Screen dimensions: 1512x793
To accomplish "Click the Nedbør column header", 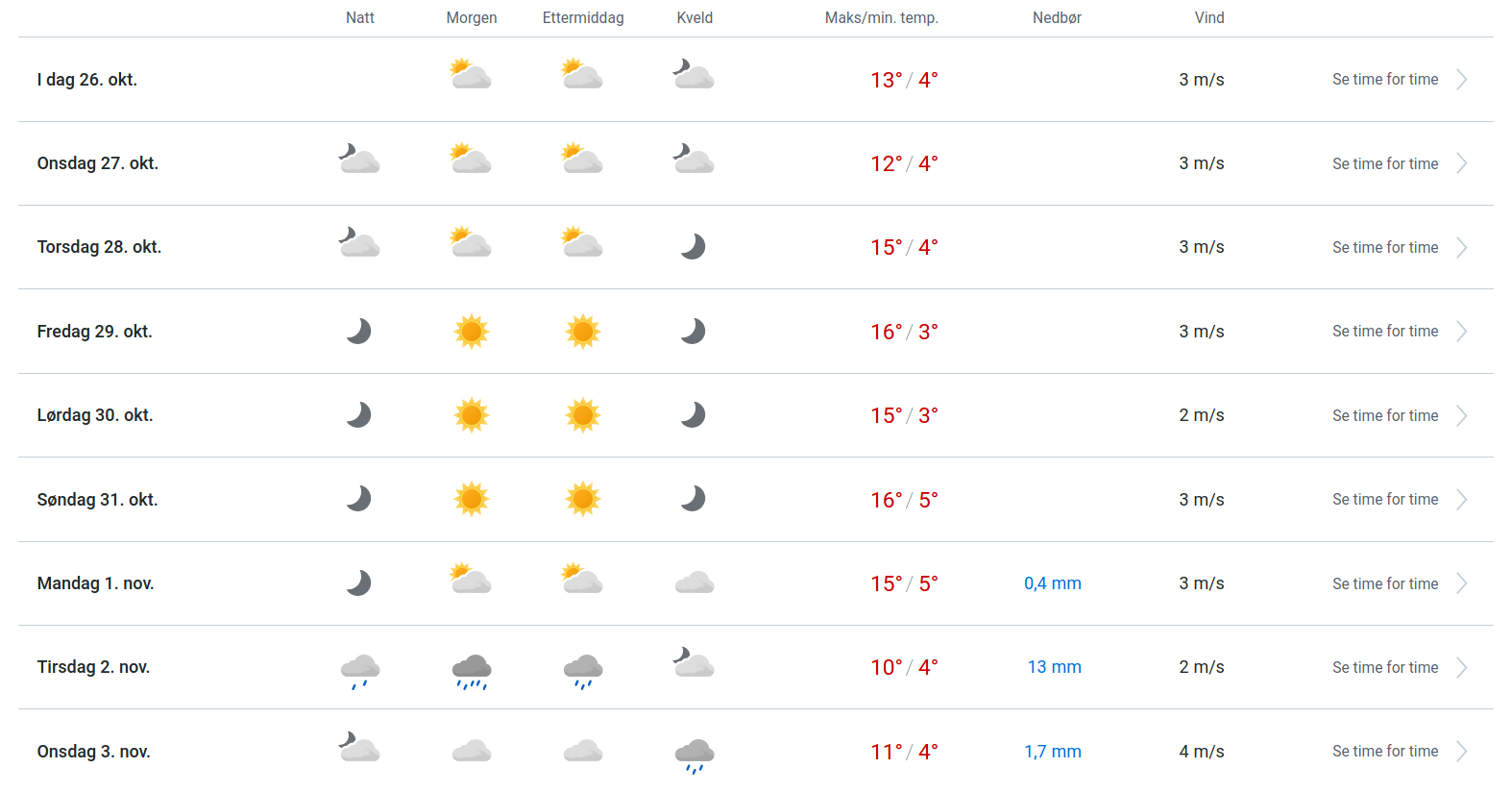I will (x=1057, y=18).
